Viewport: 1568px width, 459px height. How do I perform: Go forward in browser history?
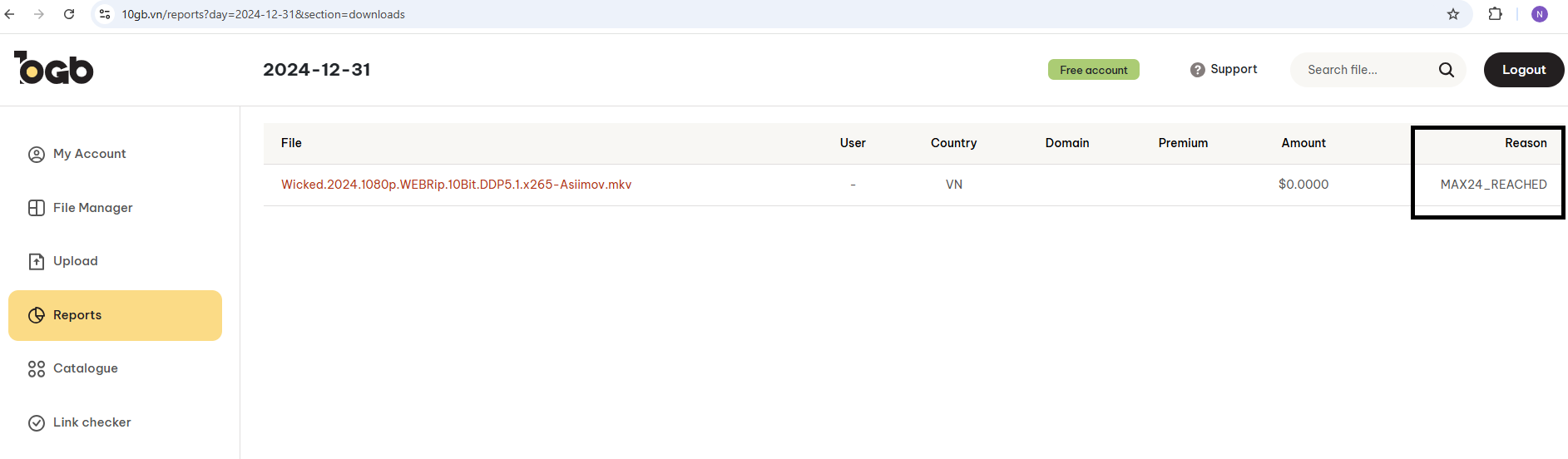tap(39, 14)
